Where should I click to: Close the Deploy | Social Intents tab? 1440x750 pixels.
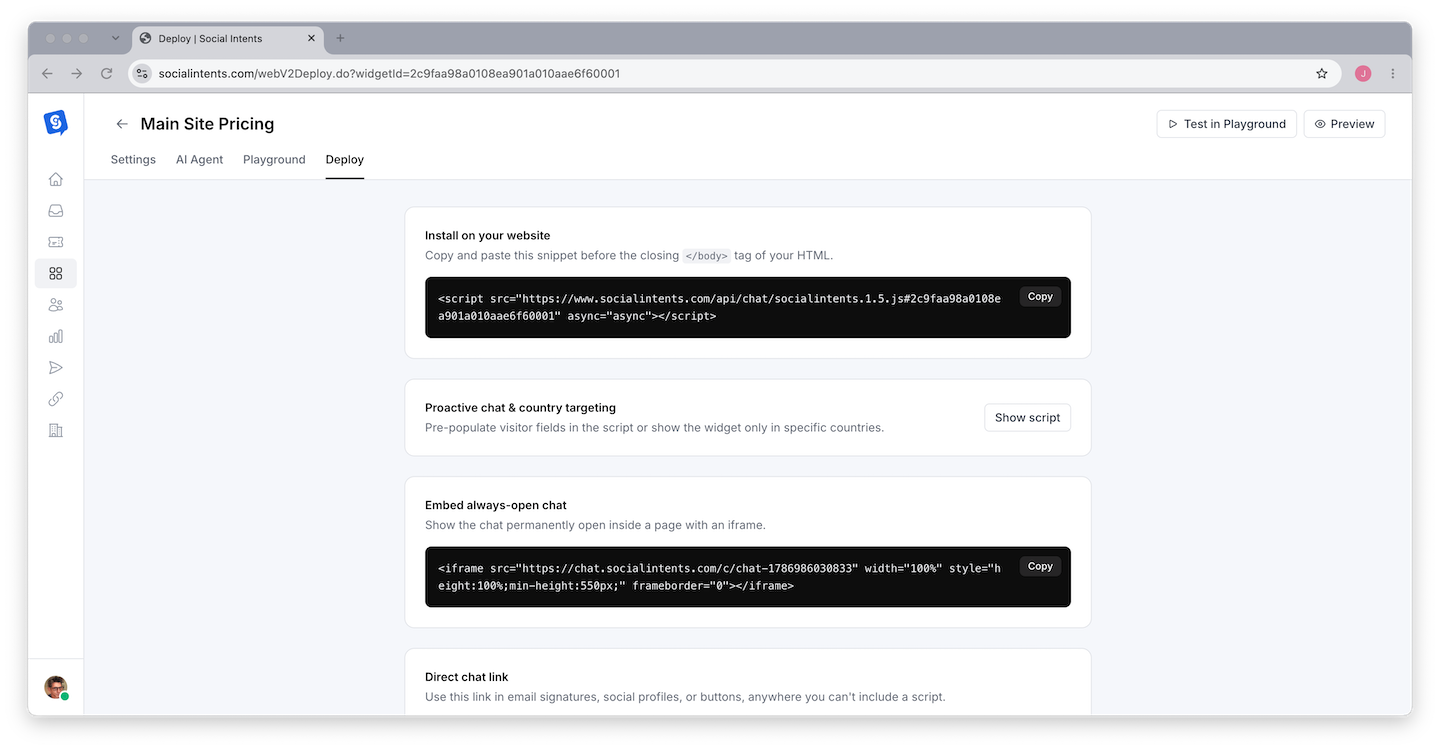pos(311,38)
